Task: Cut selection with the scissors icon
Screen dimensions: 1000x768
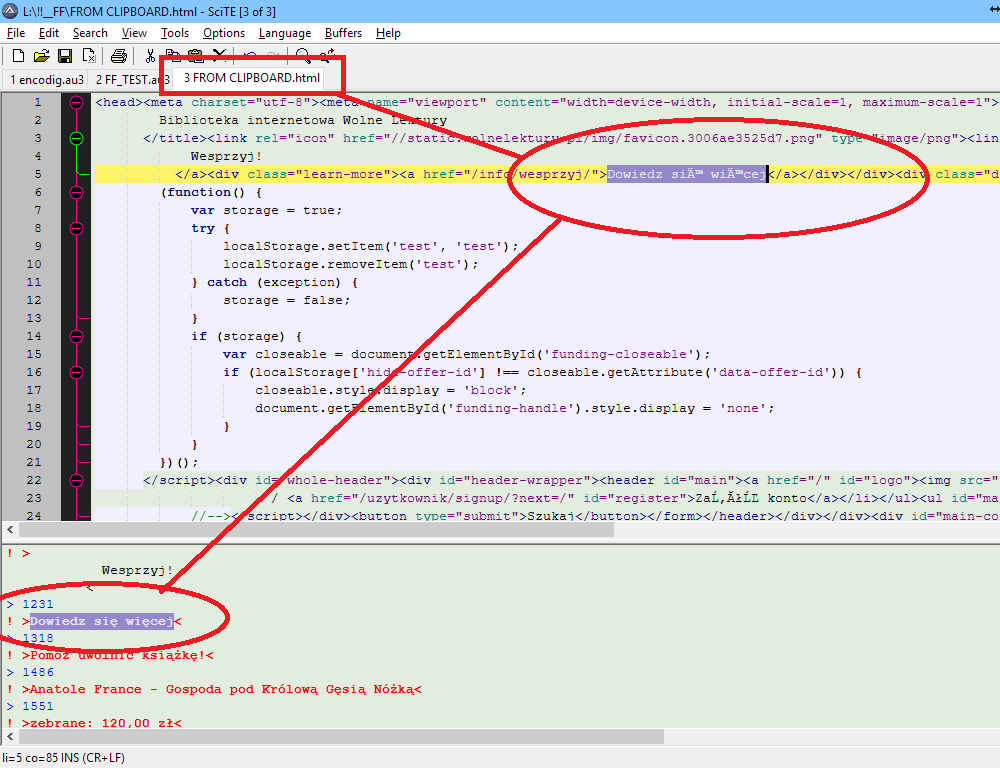Action: coord(150,56)
